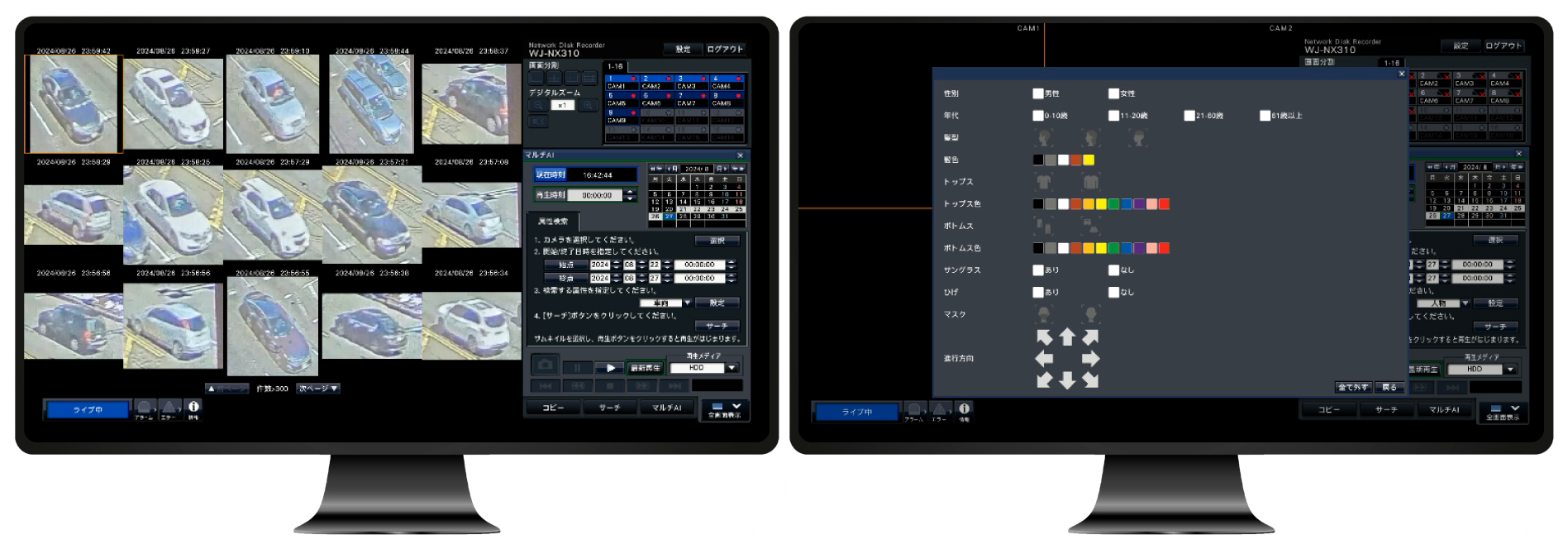Expand the 全画面表示 dropdown on left monitor
The width and height of the screenshot is (1568, 549).
point(725,410)
